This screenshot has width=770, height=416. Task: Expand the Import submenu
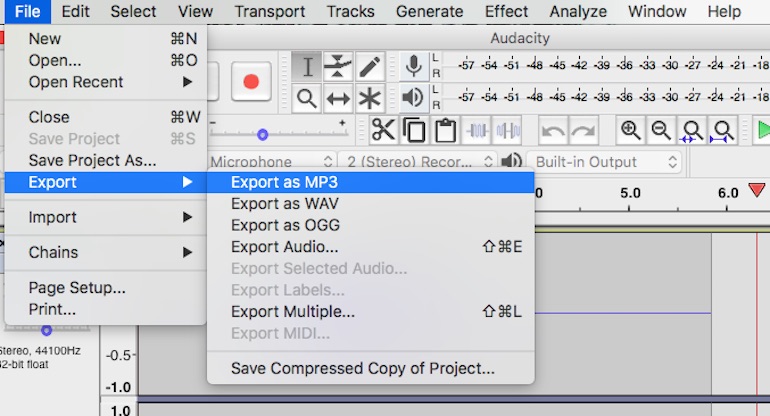tap(106, 217)
